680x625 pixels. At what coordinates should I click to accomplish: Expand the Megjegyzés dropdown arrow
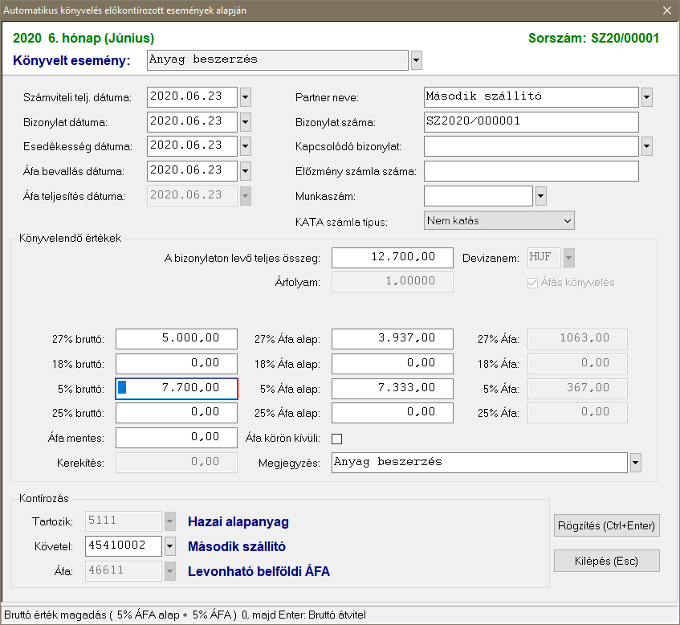point(635,463)
